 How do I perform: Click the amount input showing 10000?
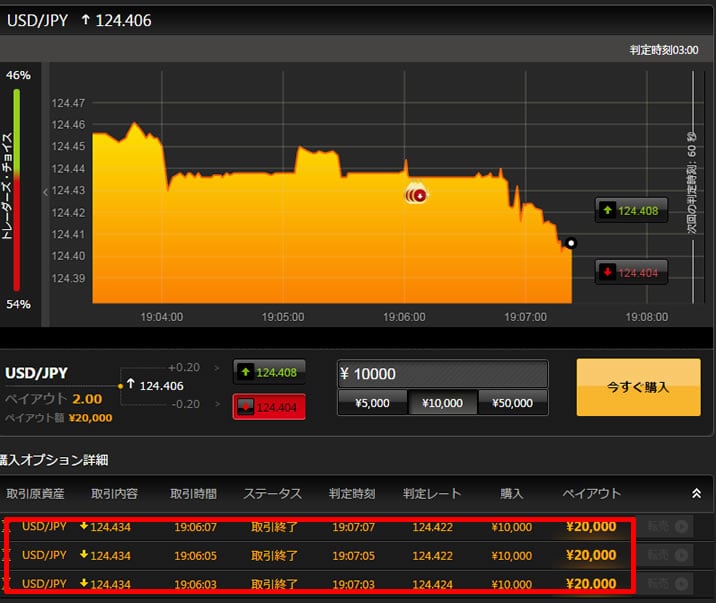point(442,374)
